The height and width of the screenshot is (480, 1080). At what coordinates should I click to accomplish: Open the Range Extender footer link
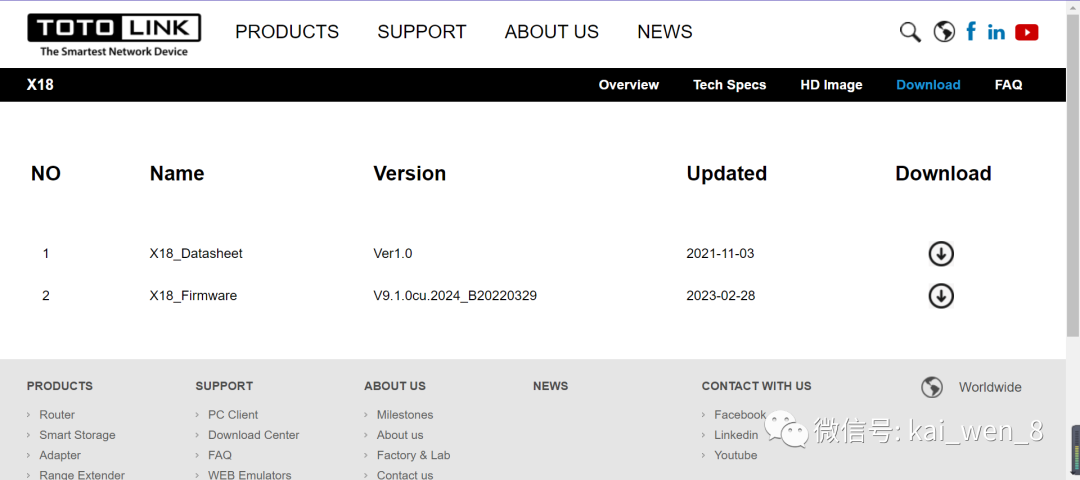(x=82, y=475)
